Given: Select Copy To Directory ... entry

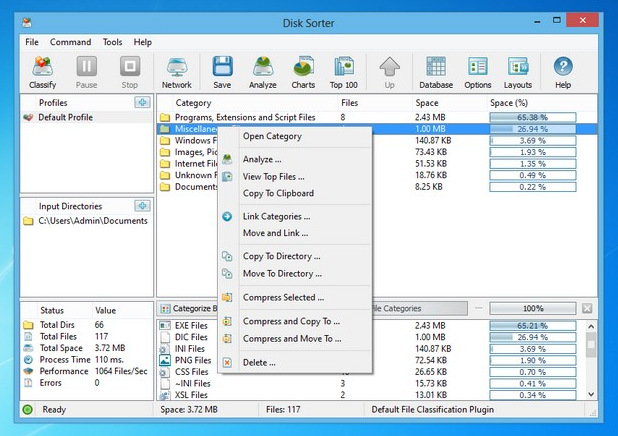Looking at the screenshot, I should [295, 256].
